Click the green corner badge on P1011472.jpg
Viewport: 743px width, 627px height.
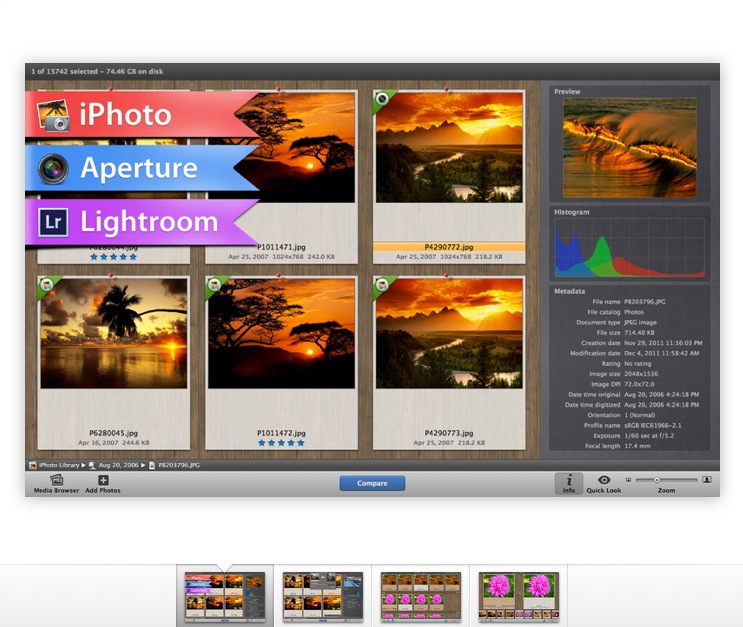click(x=214, y=285)
